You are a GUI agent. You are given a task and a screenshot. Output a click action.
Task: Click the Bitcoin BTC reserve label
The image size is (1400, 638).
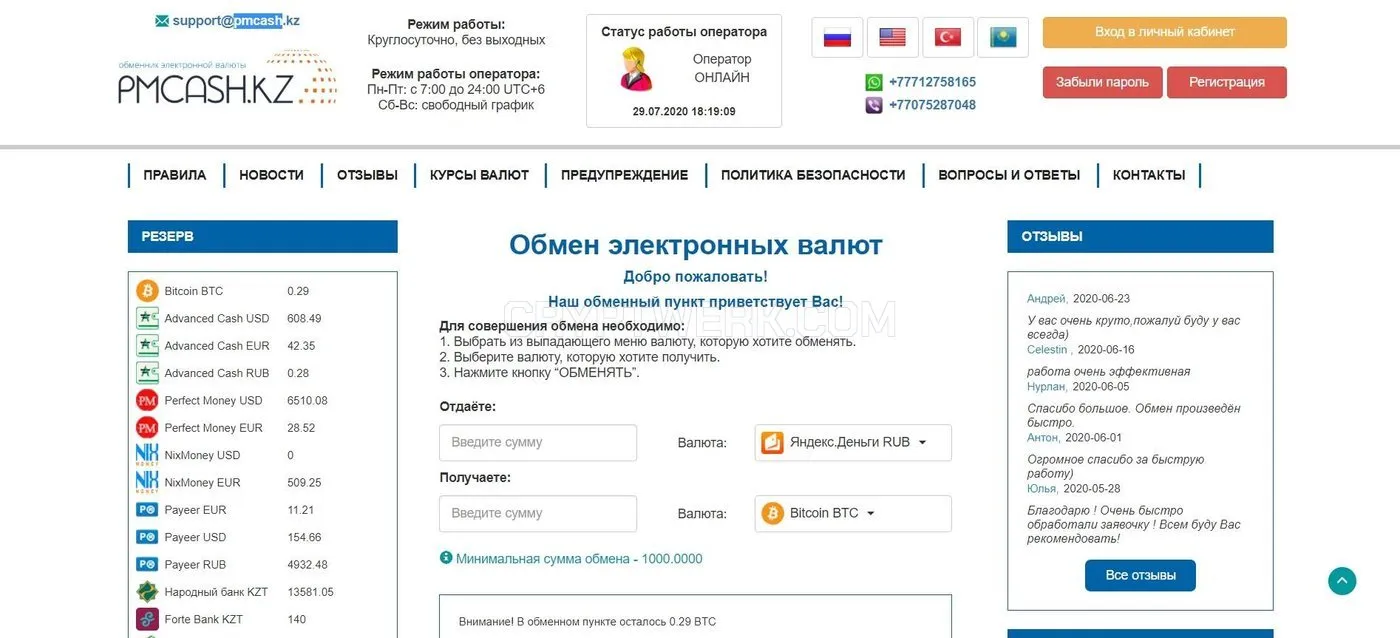pos(194,291)
